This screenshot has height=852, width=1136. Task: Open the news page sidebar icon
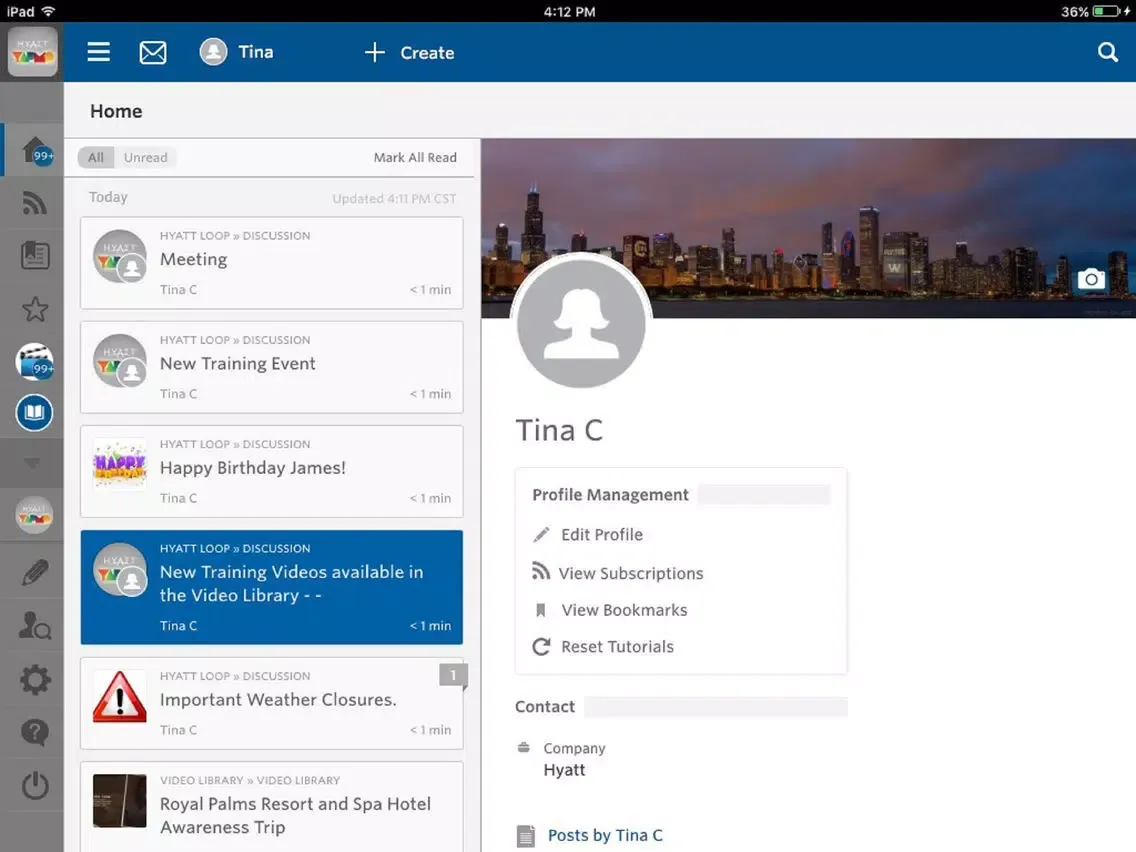[35, 255]
